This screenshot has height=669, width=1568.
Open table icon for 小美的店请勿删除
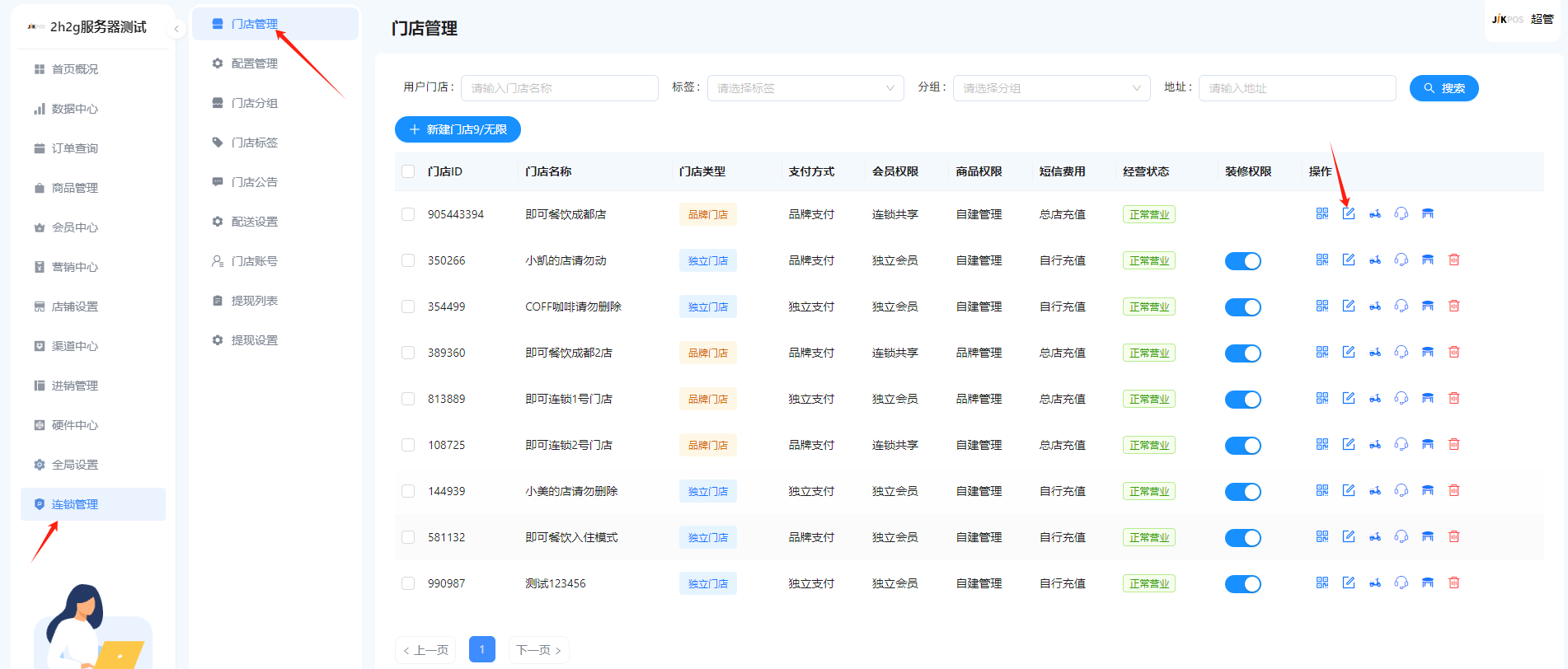[x=1428, y=490]
